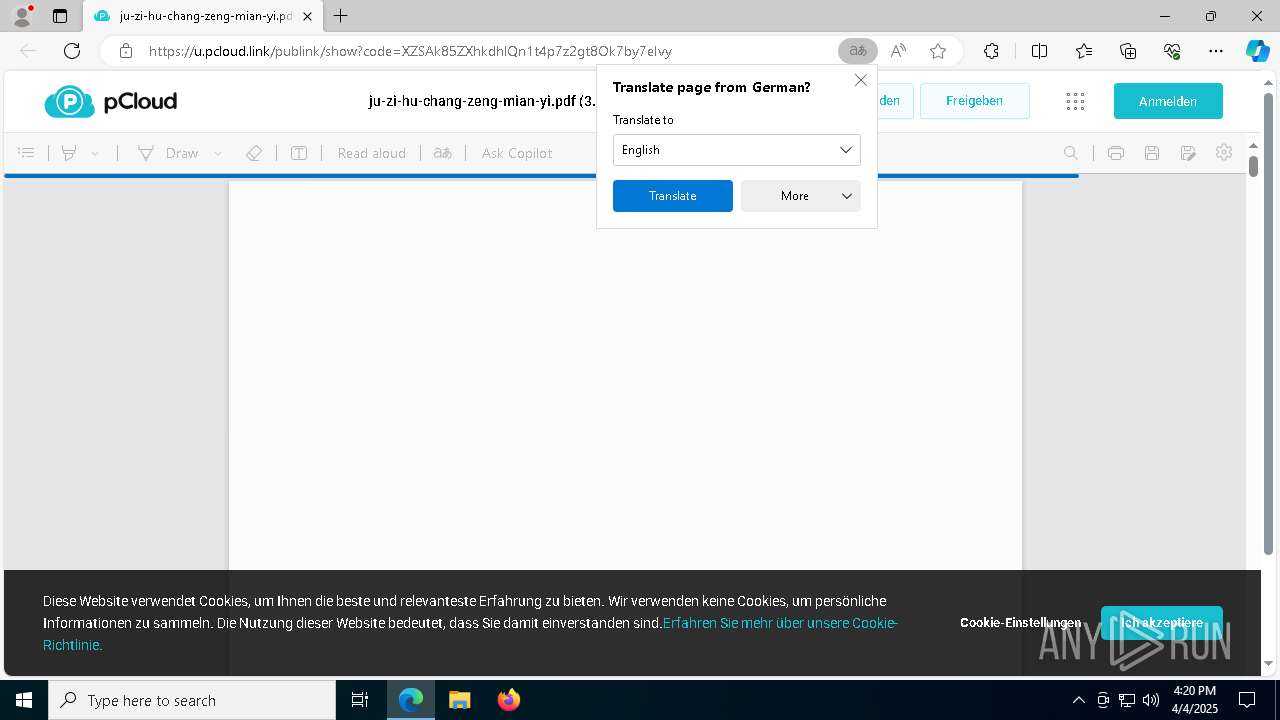The height and width of the screenshot is (720, 1280).
Task: Open the pCloud apps grid icon
Action: coord(1075,101)
